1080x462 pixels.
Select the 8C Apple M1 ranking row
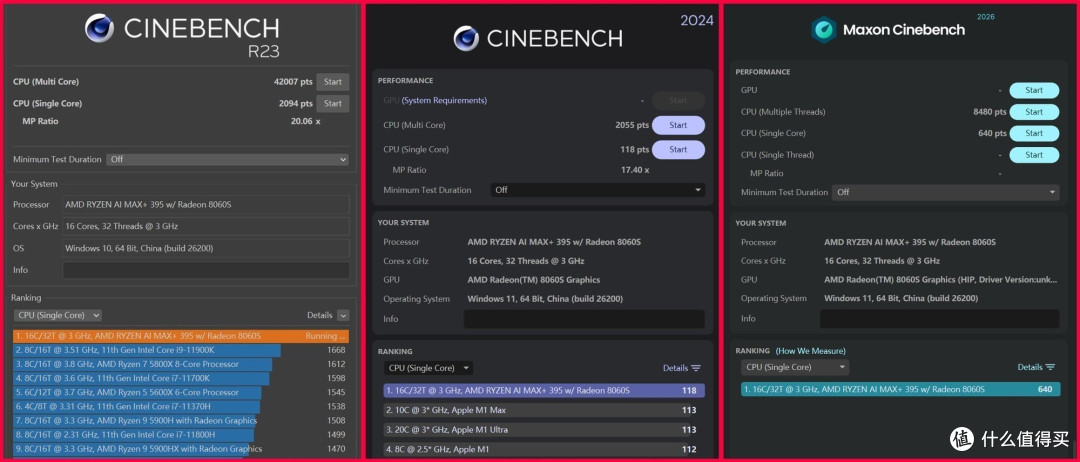pos(544,450)
